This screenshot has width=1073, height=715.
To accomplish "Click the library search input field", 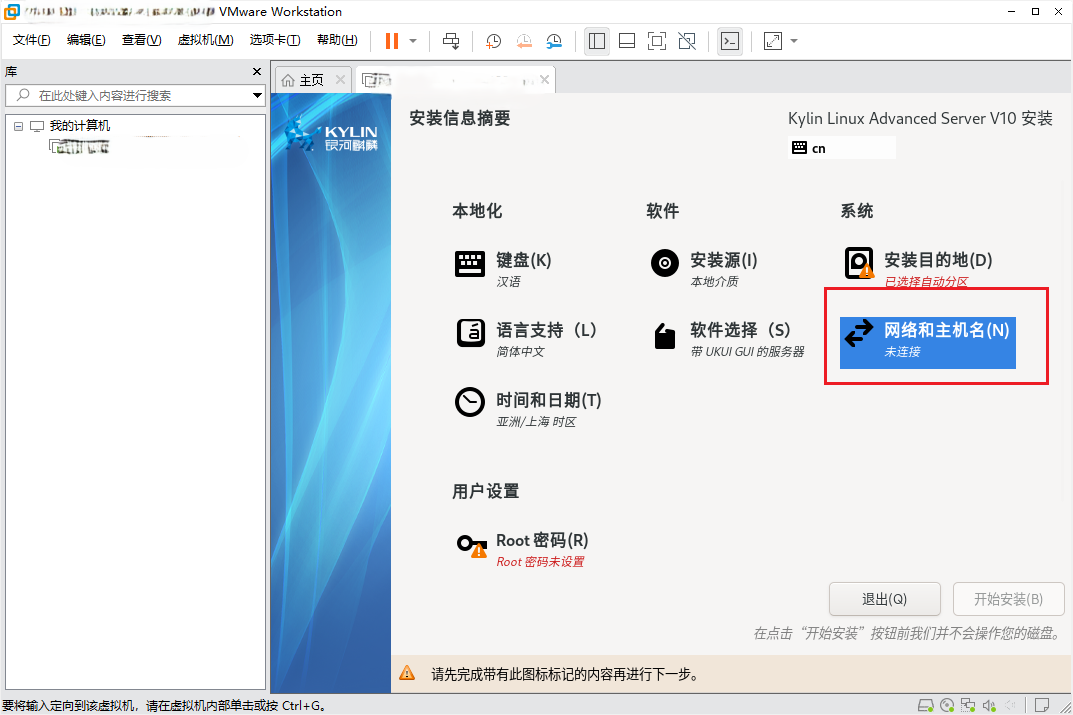I will (x=135, y=95).
